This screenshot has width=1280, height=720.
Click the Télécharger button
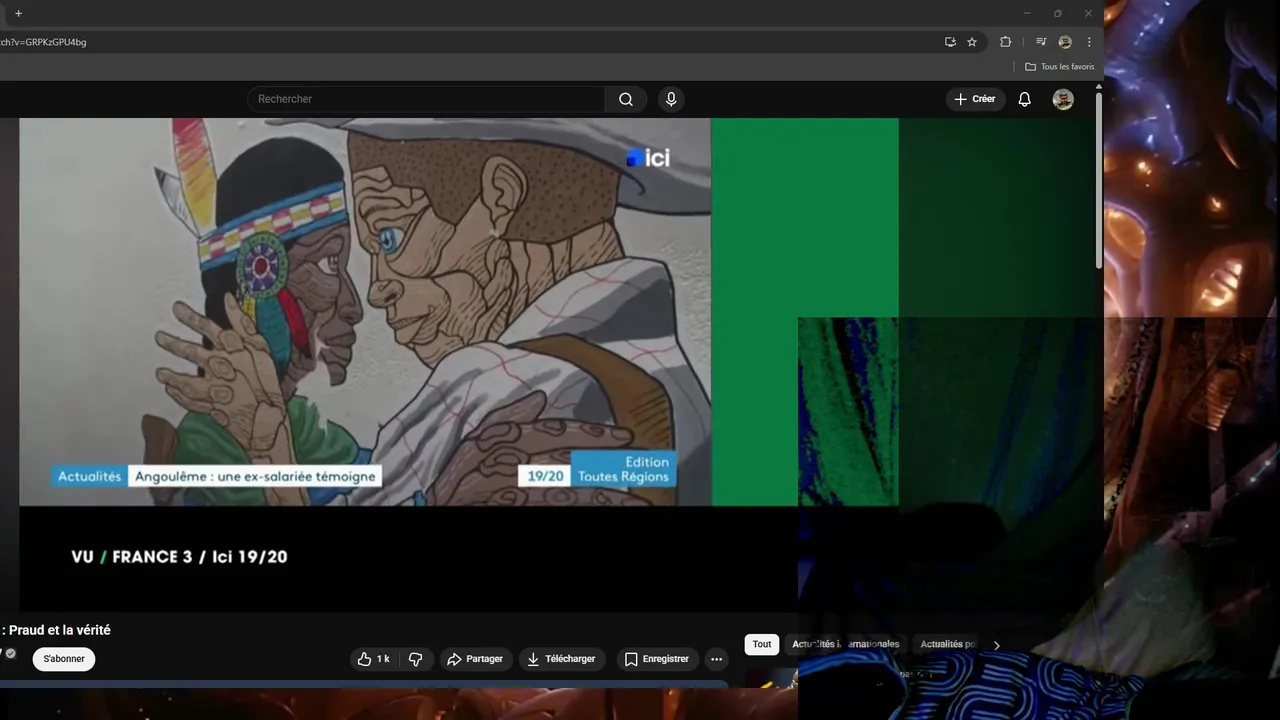coord(562,659)
